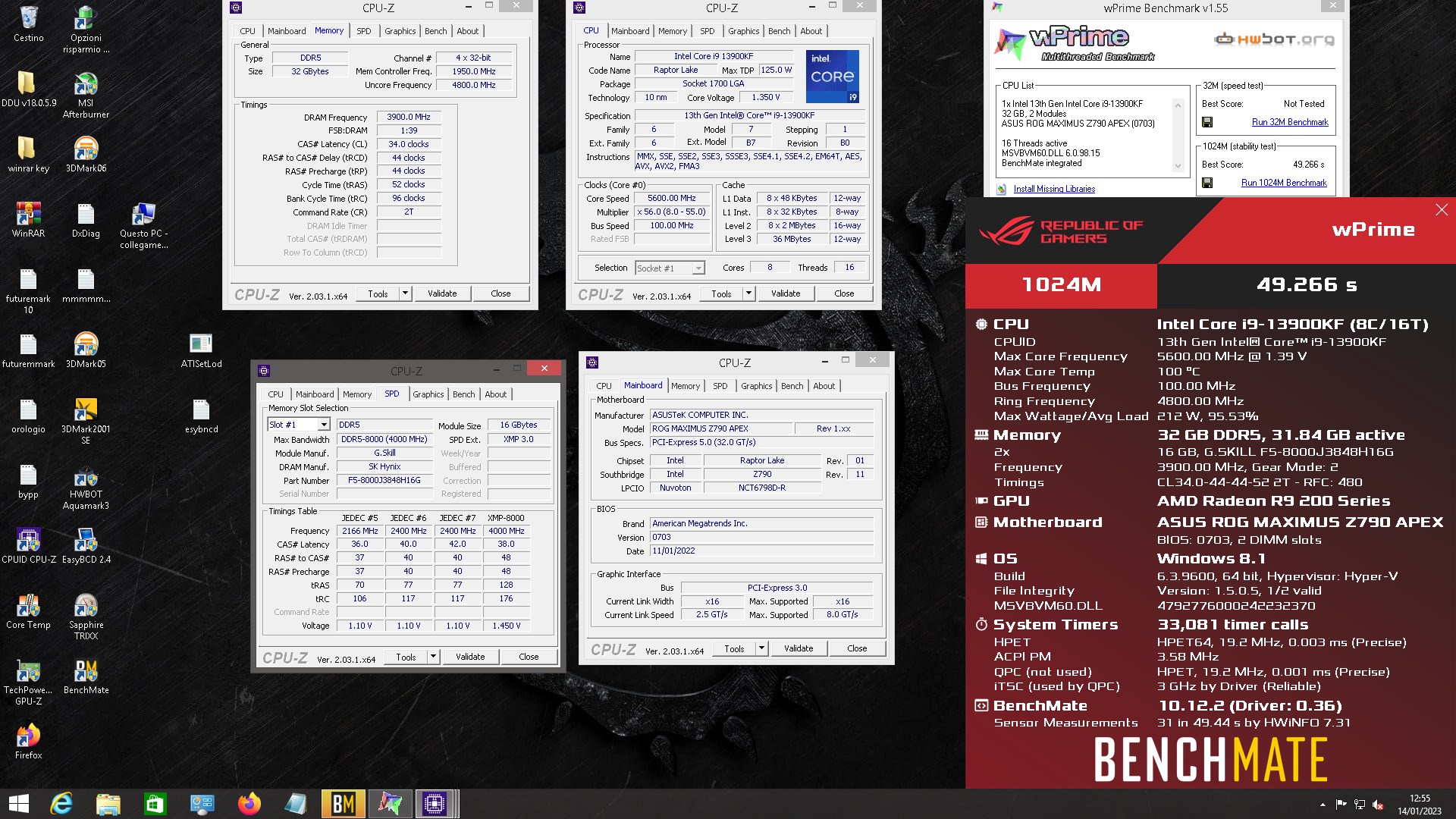Open BenchMate BM taskbar button
The image size is (1456, 819).
343,804
